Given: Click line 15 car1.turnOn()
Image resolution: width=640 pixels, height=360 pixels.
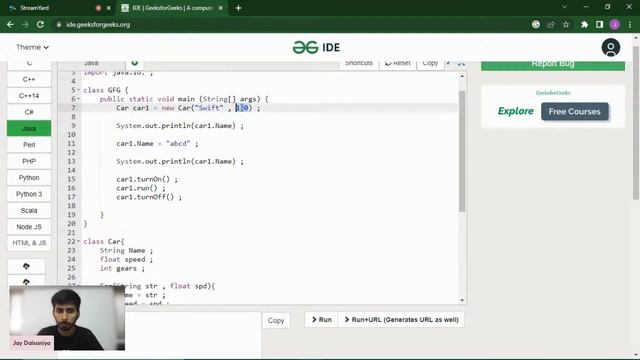Looking at the screenshot, I should tap(147, 179).
